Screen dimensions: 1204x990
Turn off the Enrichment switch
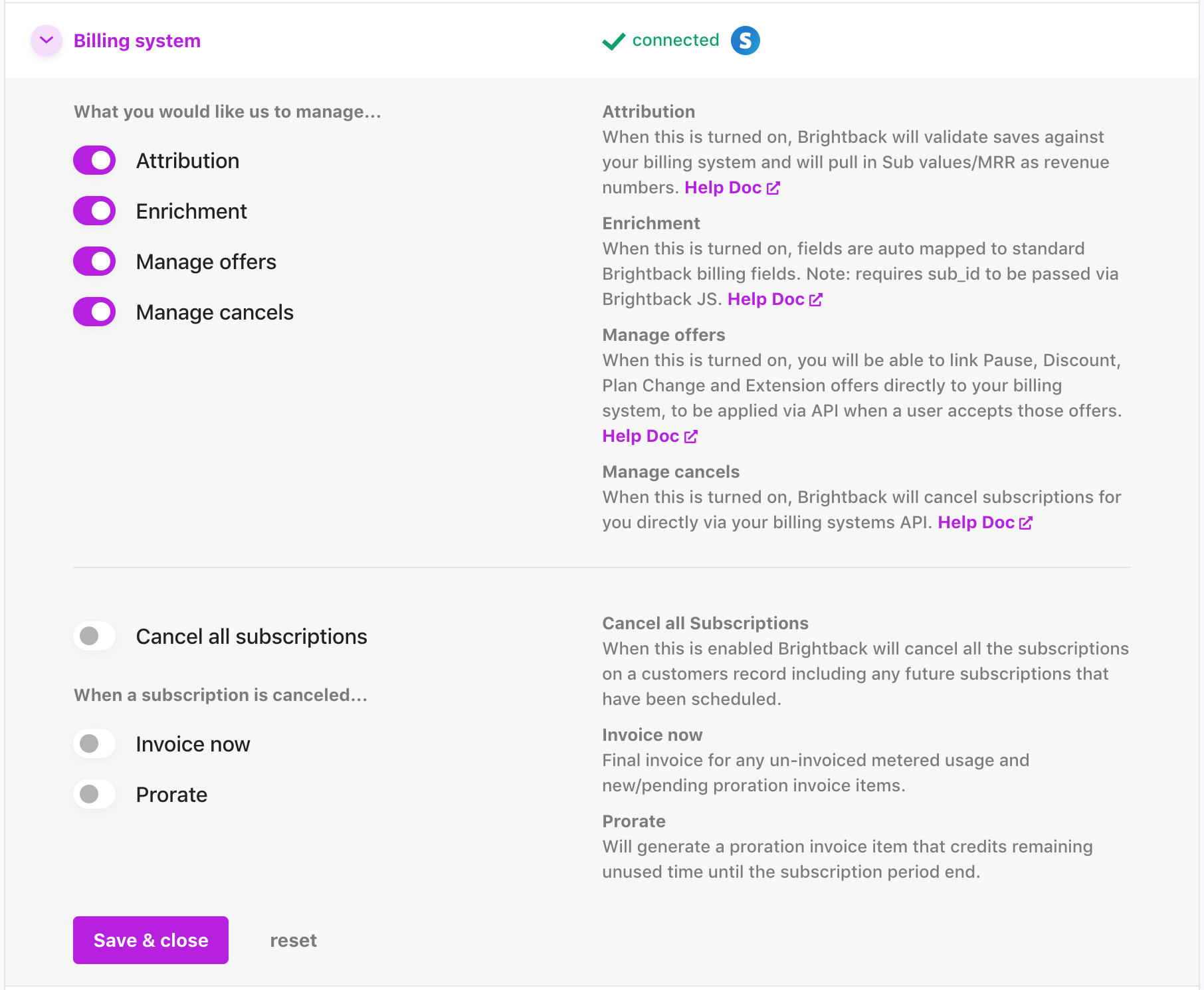(94, 211)
